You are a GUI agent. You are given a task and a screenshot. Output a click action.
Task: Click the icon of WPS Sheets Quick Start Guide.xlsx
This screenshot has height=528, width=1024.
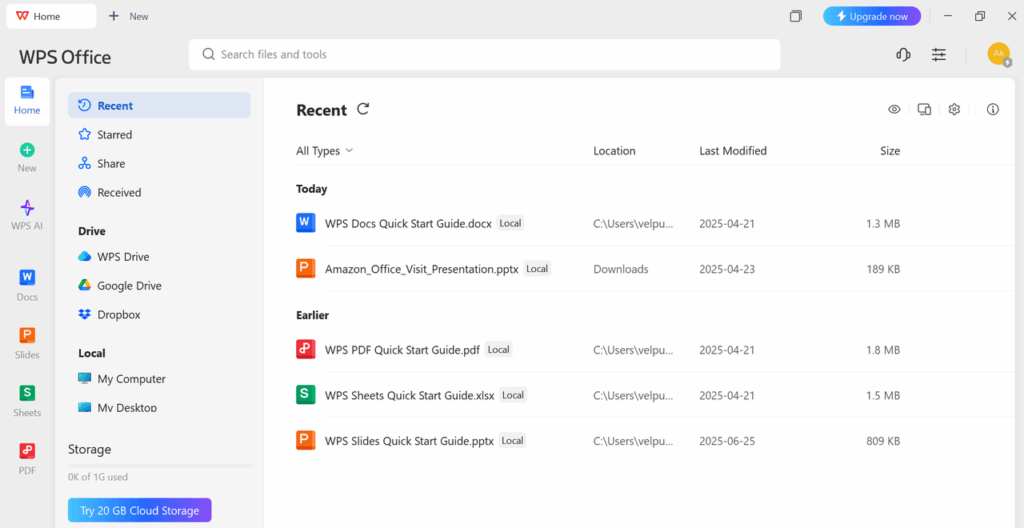pyautogui.click(x=306, y=395)
